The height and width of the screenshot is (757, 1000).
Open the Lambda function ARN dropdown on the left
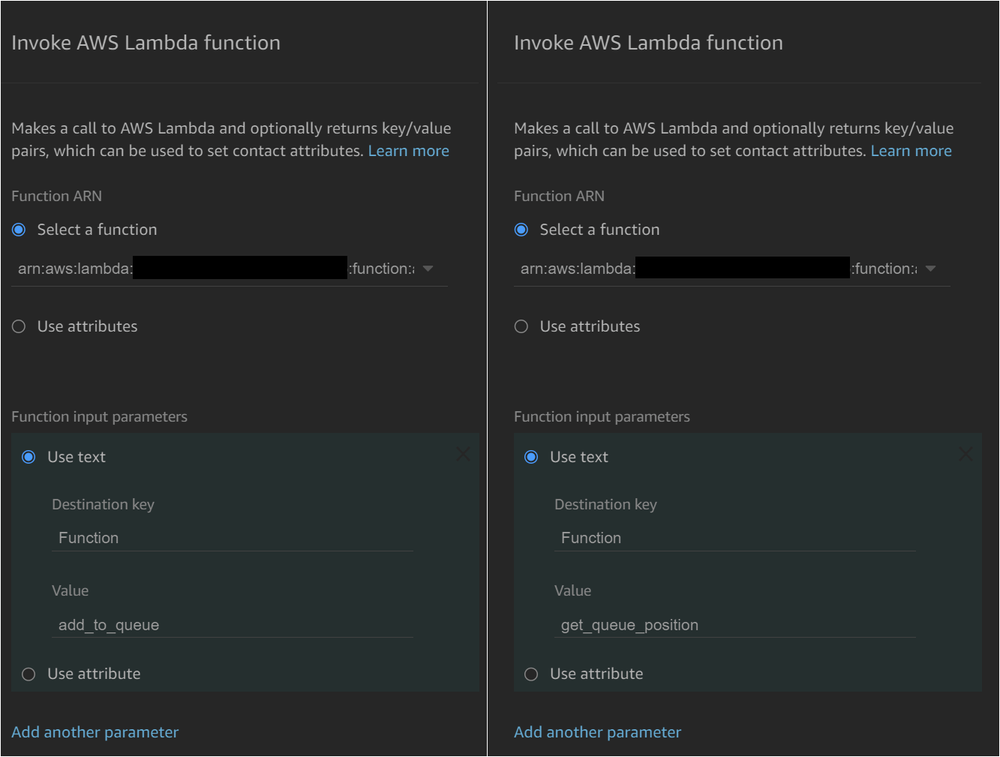tap(428, 268)
